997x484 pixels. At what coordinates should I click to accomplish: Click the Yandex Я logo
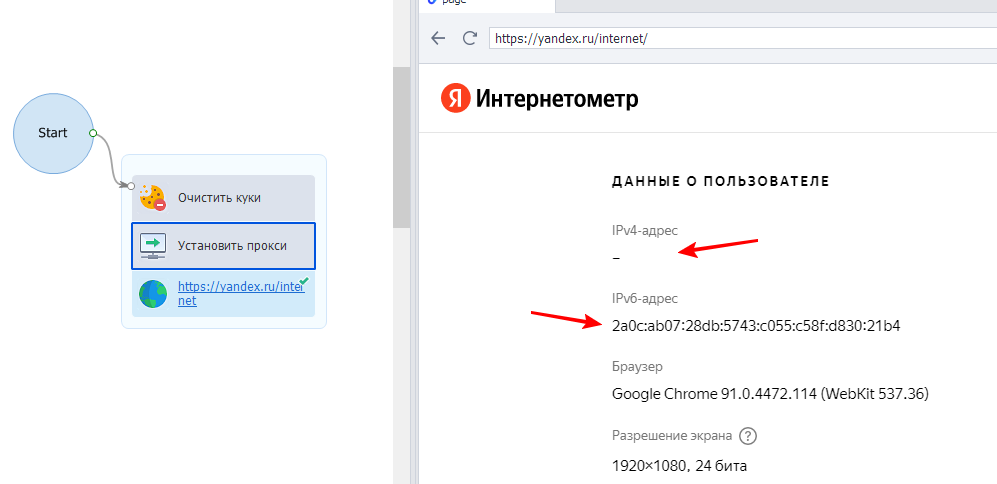pos(455,99)
